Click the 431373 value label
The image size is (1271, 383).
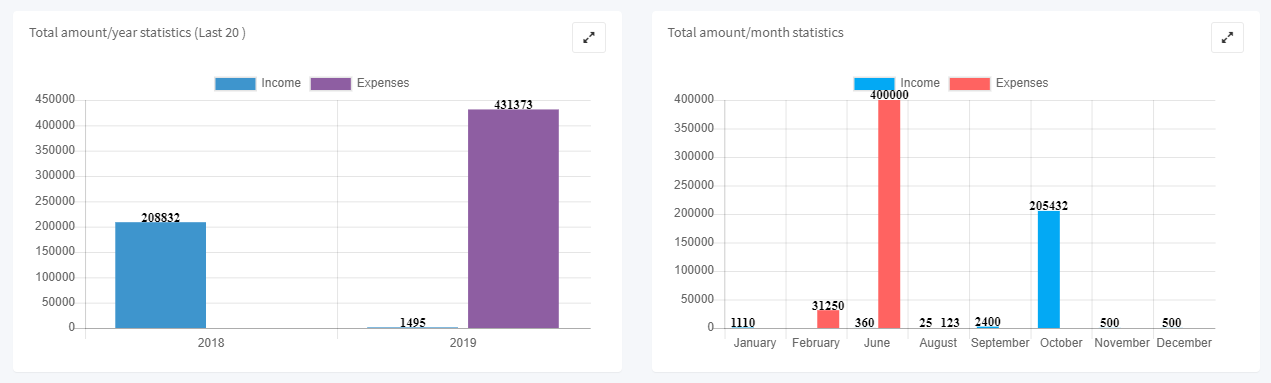pyautogui.click(x=513, y=104)
